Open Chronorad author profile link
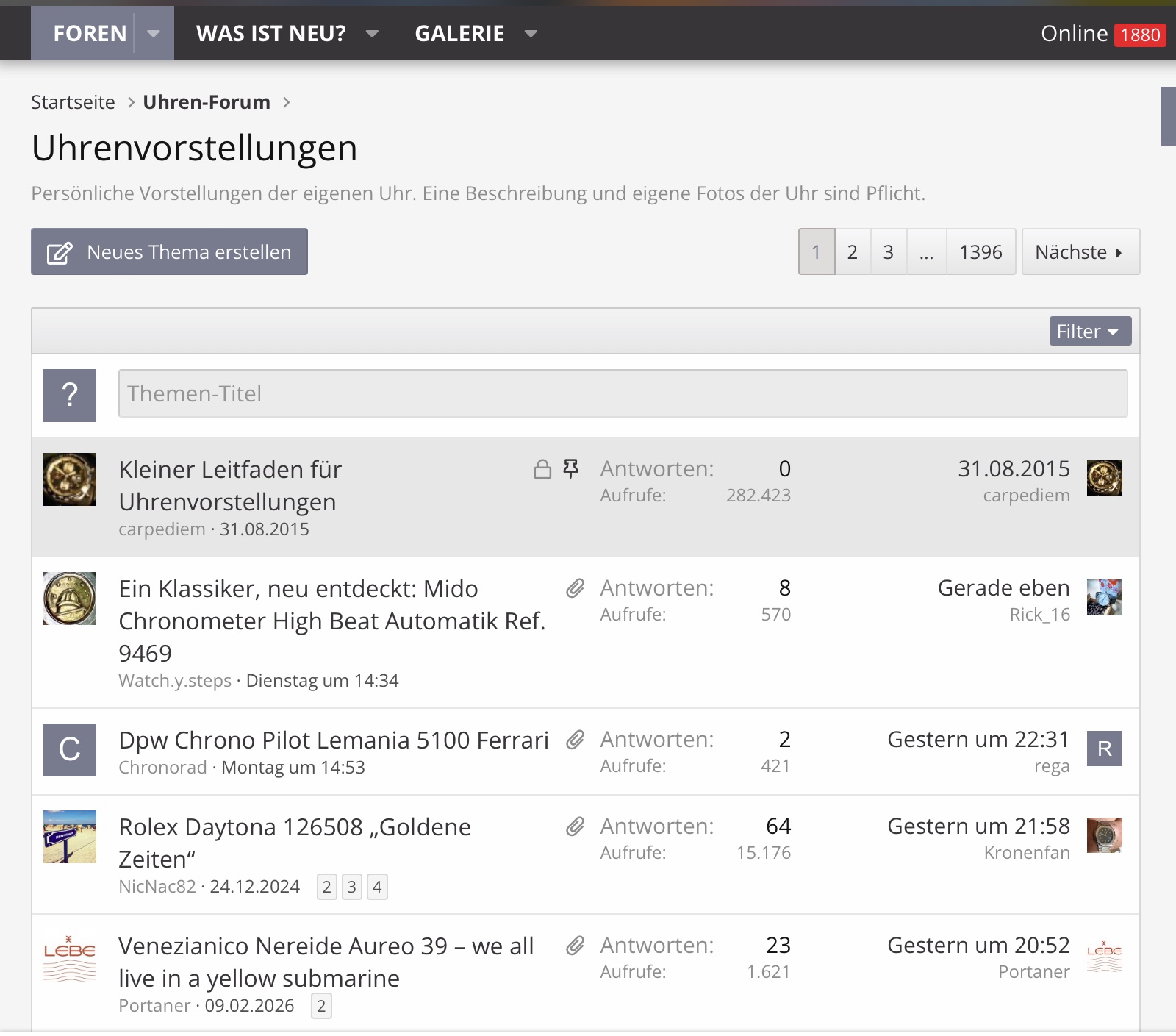The image size is (1176, 1036). pos(162,768)
